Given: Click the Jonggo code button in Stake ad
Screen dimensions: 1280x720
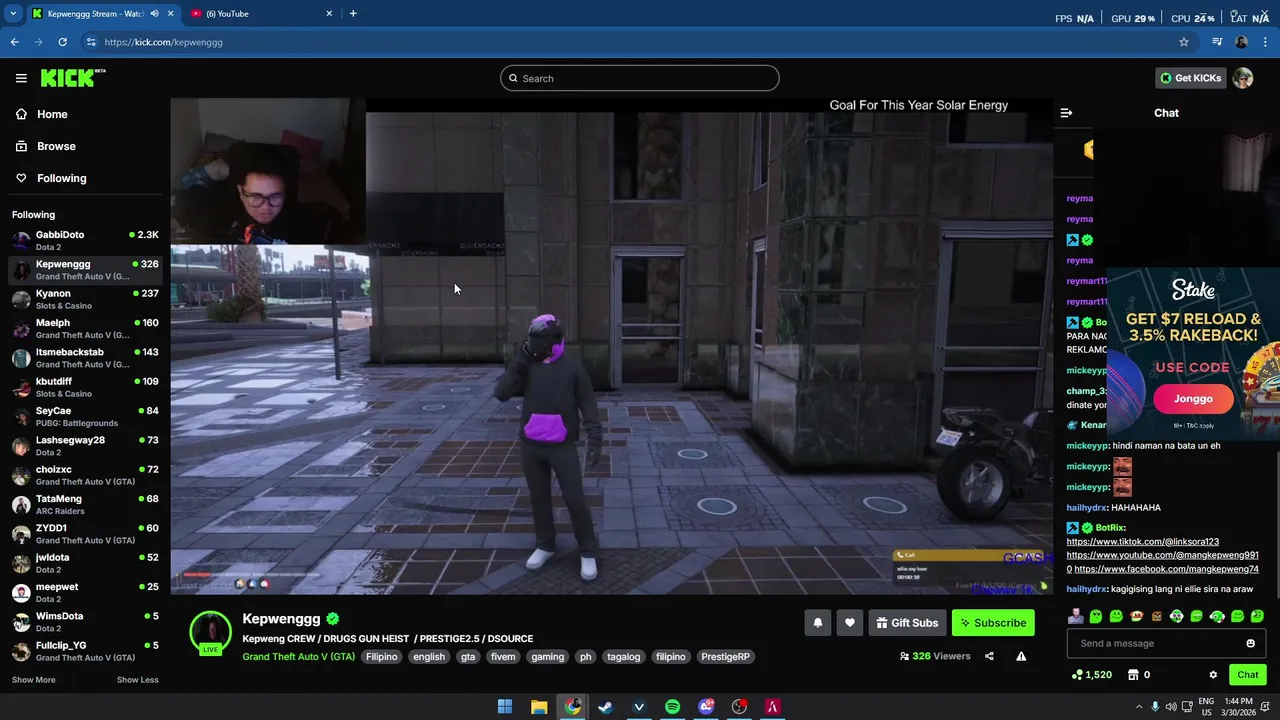Looking at the screenshot, I should (x=1193, y=399).
